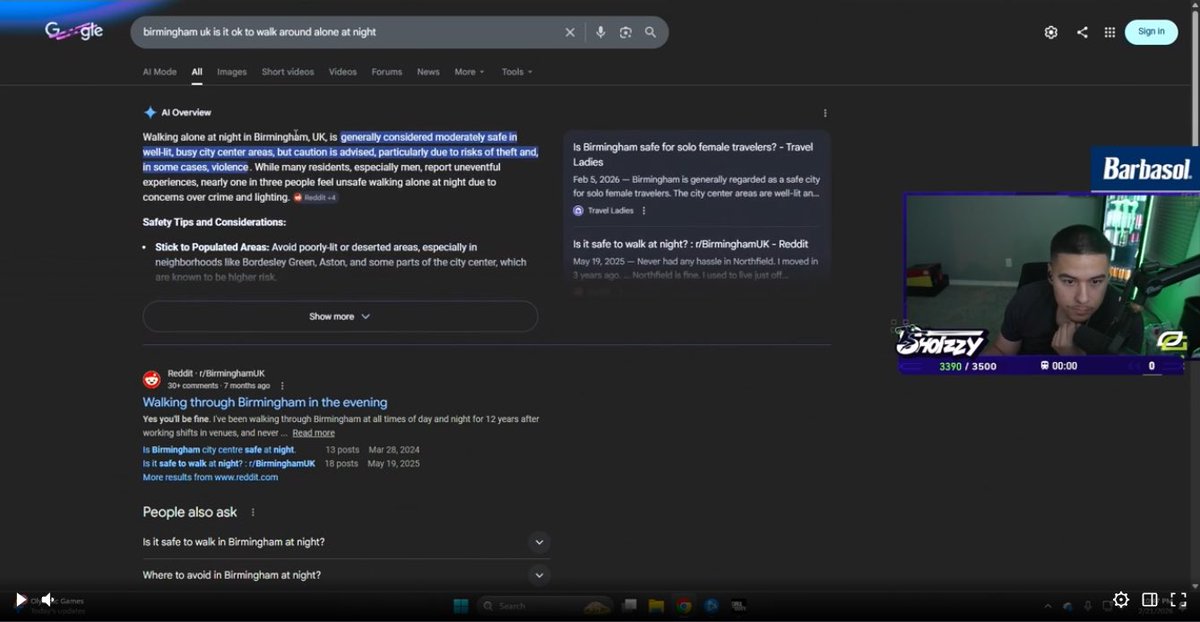This screenshot has height=622, width=1200.
Task: Click the Google logo
Action: (x=74, y=32)
